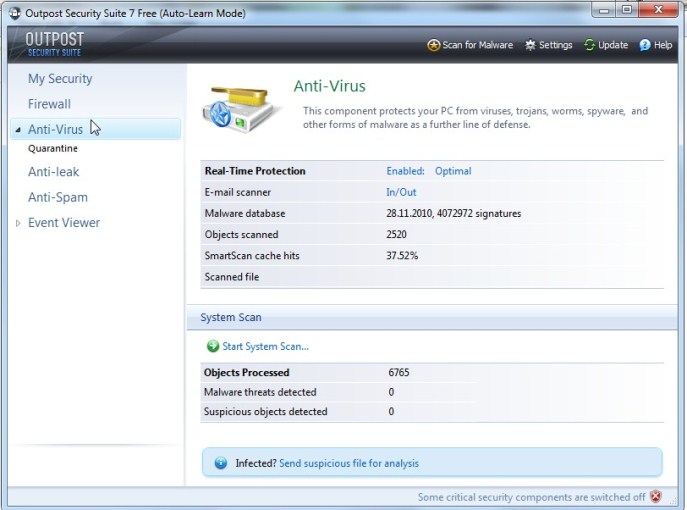Click the Infected? label
Viewport: 687px width, 510px height.
[256, 463]
